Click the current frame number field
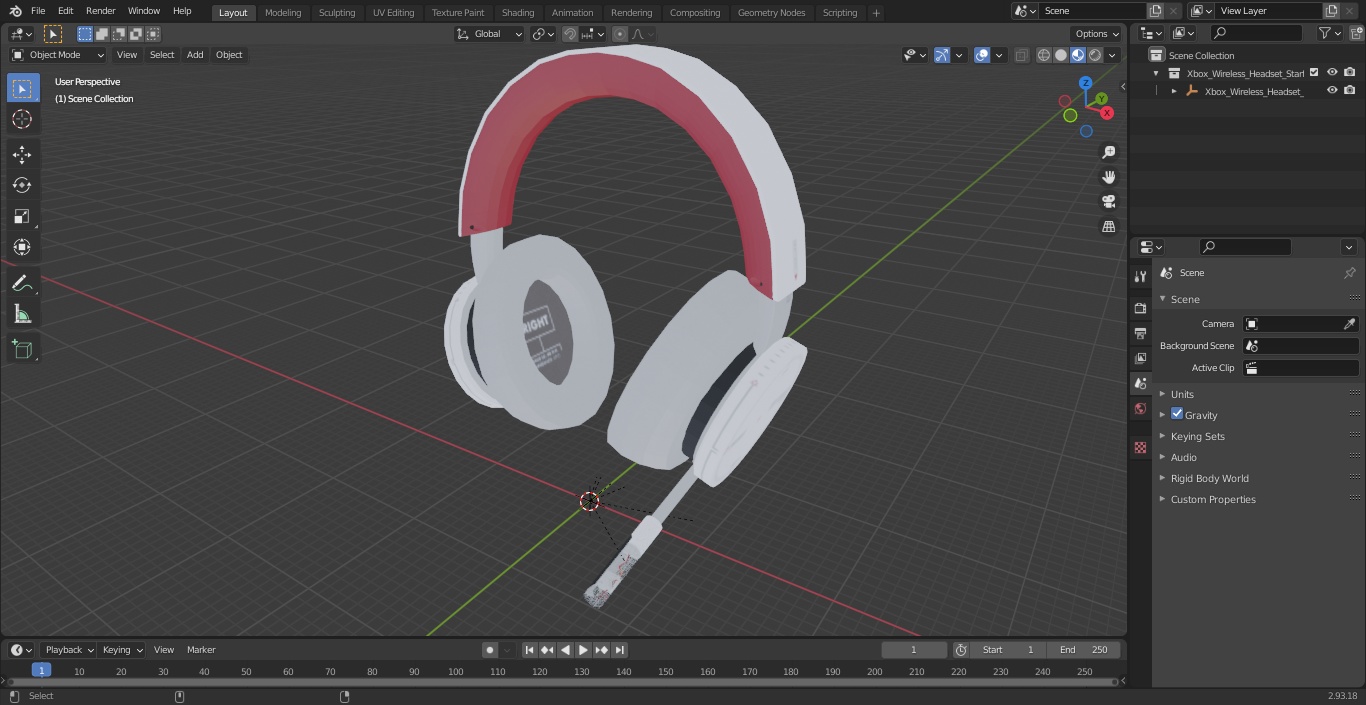1366x705 pixels. 913,650
